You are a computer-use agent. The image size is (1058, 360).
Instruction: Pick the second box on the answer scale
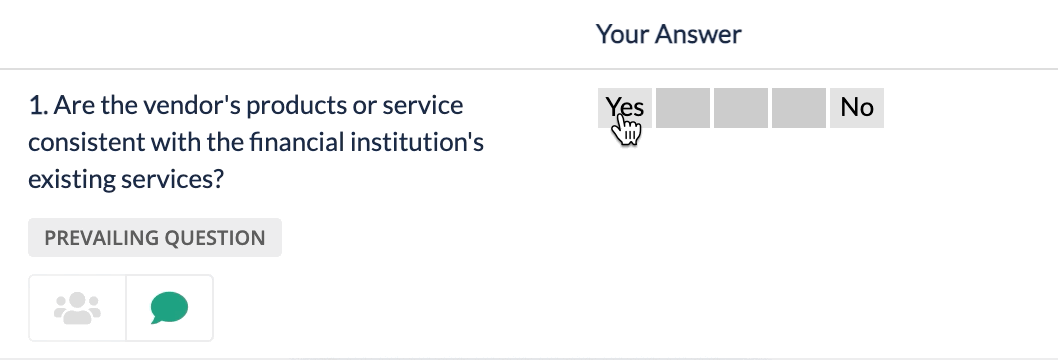click(683, 108)
